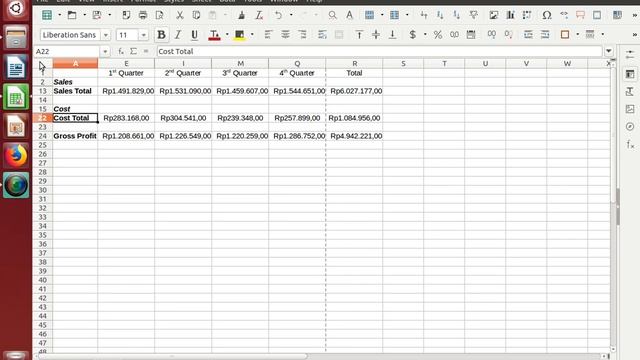This screenshot has height=360, width=640.
Task: Export directly as PDF icon
Action: coord(126,15)
